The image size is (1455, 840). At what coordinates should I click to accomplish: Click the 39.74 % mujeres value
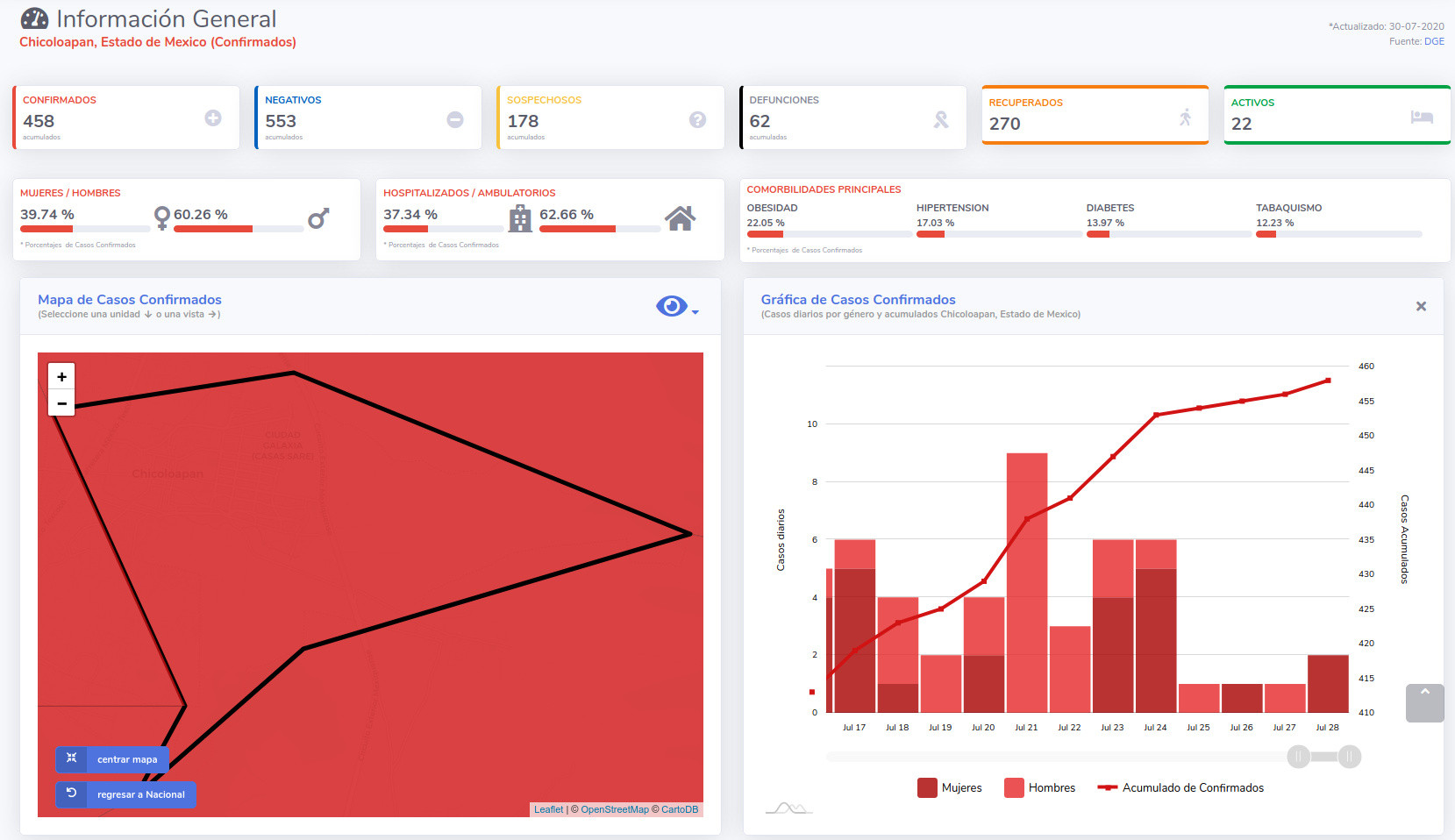pyautogui.click(x=47, y=214)
